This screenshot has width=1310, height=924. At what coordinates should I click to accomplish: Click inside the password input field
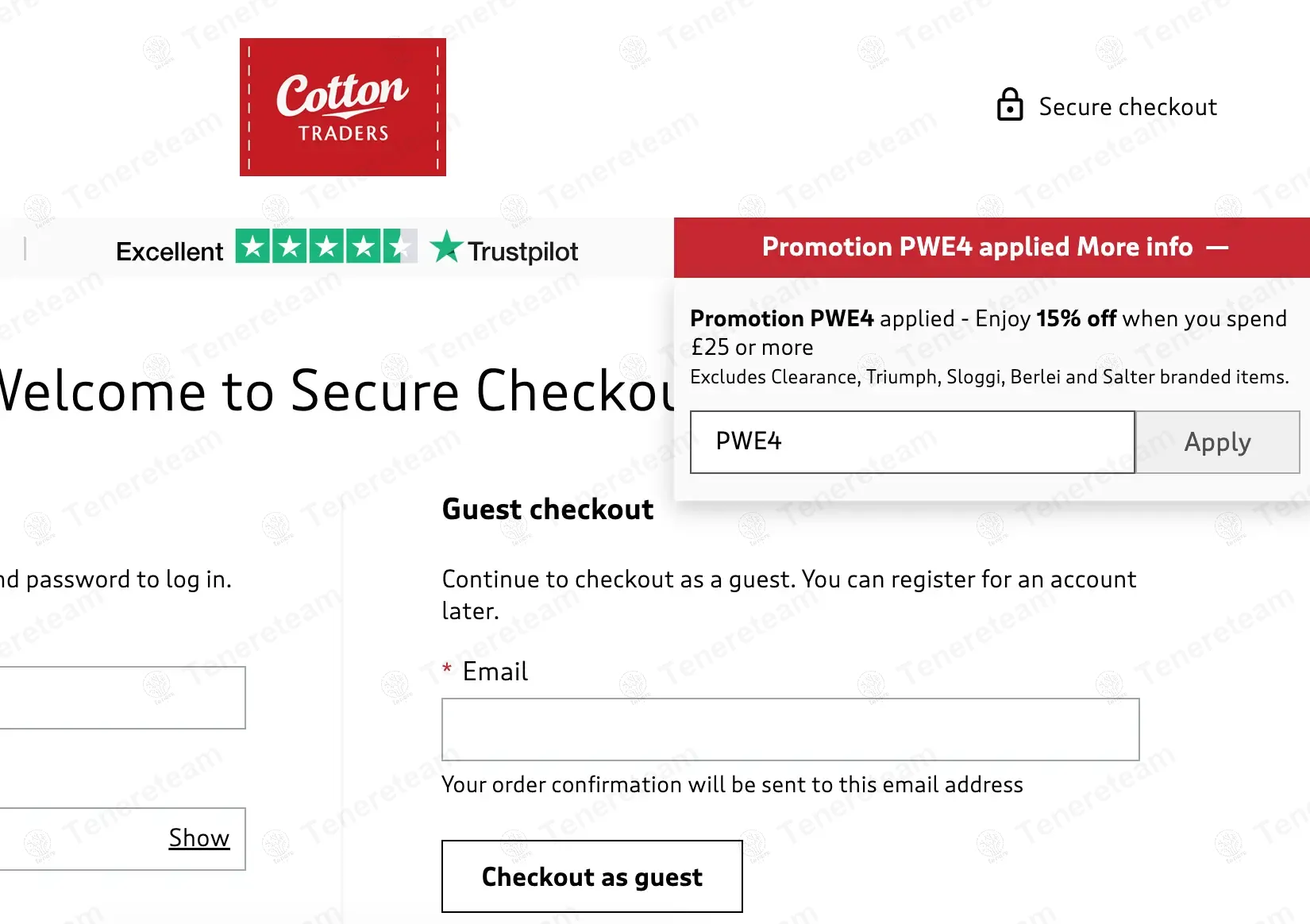[x=79, y=839]
